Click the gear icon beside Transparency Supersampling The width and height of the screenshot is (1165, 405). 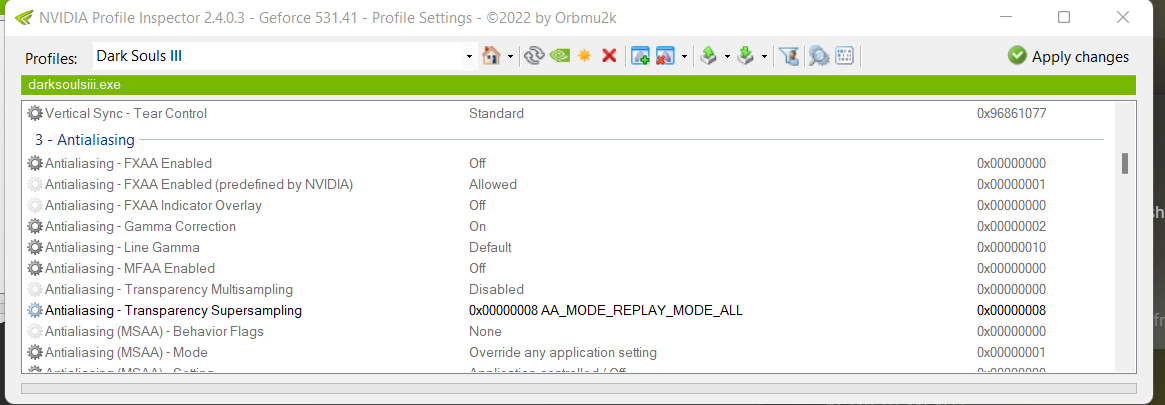click(35, 311)
